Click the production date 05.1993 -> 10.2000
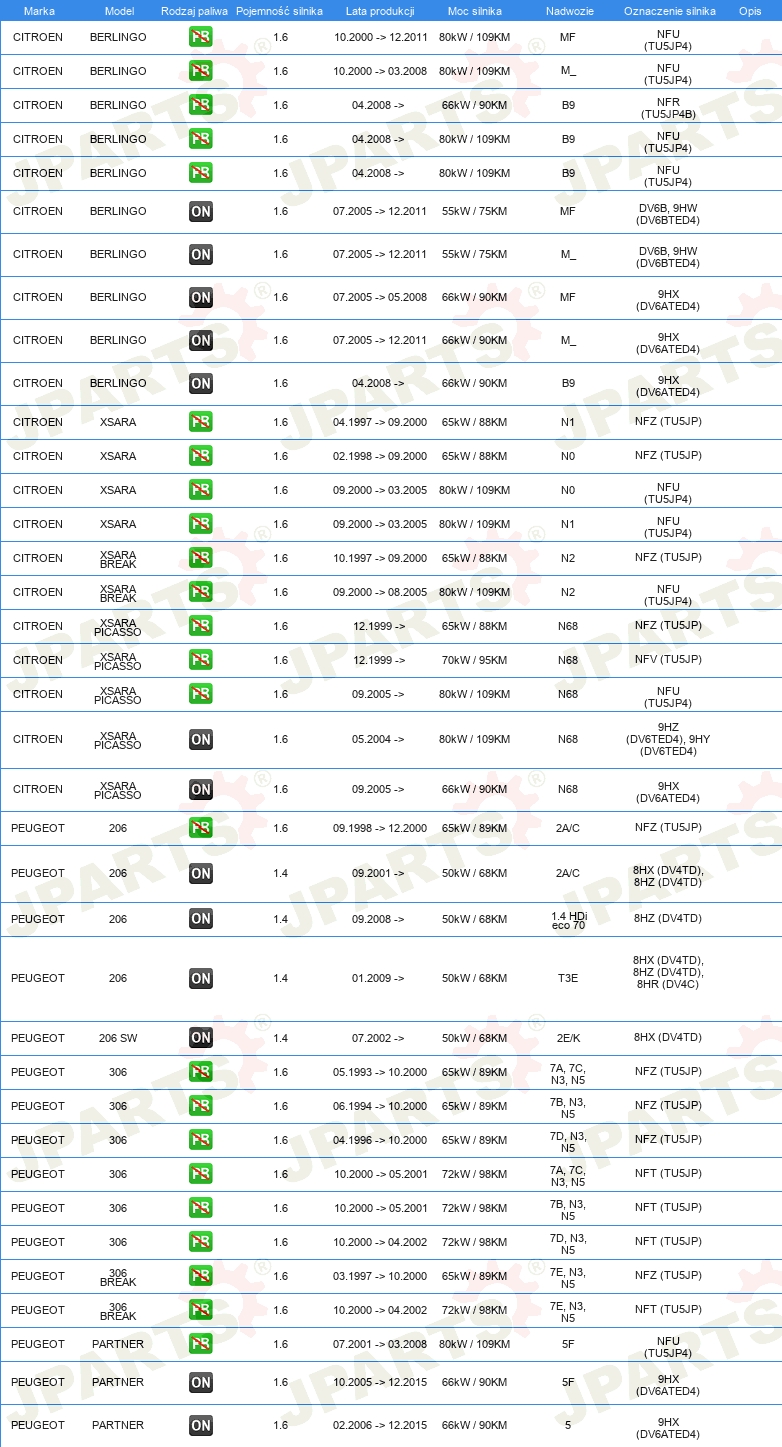Screen dimensions: 782x1447 click(x=380, y=1072)
